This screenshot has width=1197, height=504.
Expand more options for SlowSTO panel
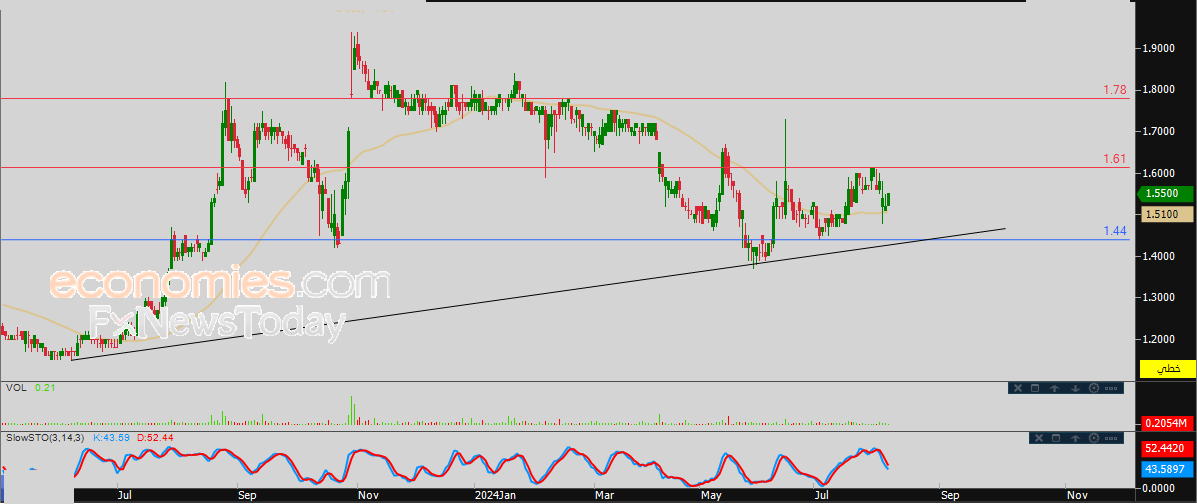point(1112,438)
